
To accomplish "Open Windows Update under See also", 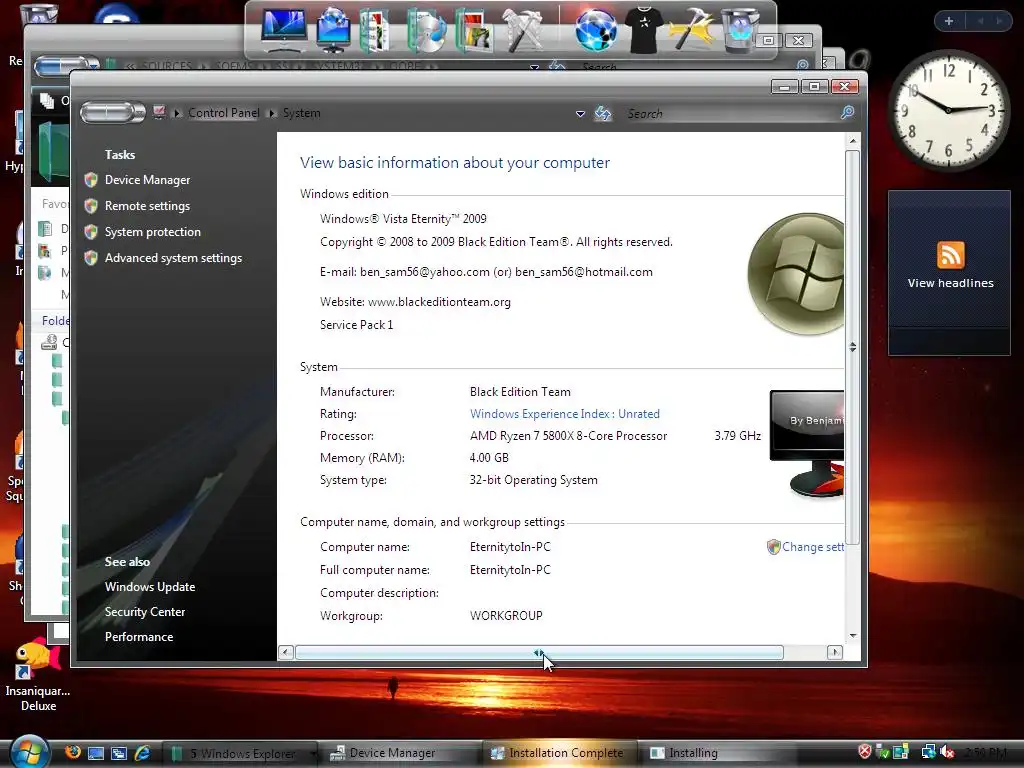I will pos(150,586).
